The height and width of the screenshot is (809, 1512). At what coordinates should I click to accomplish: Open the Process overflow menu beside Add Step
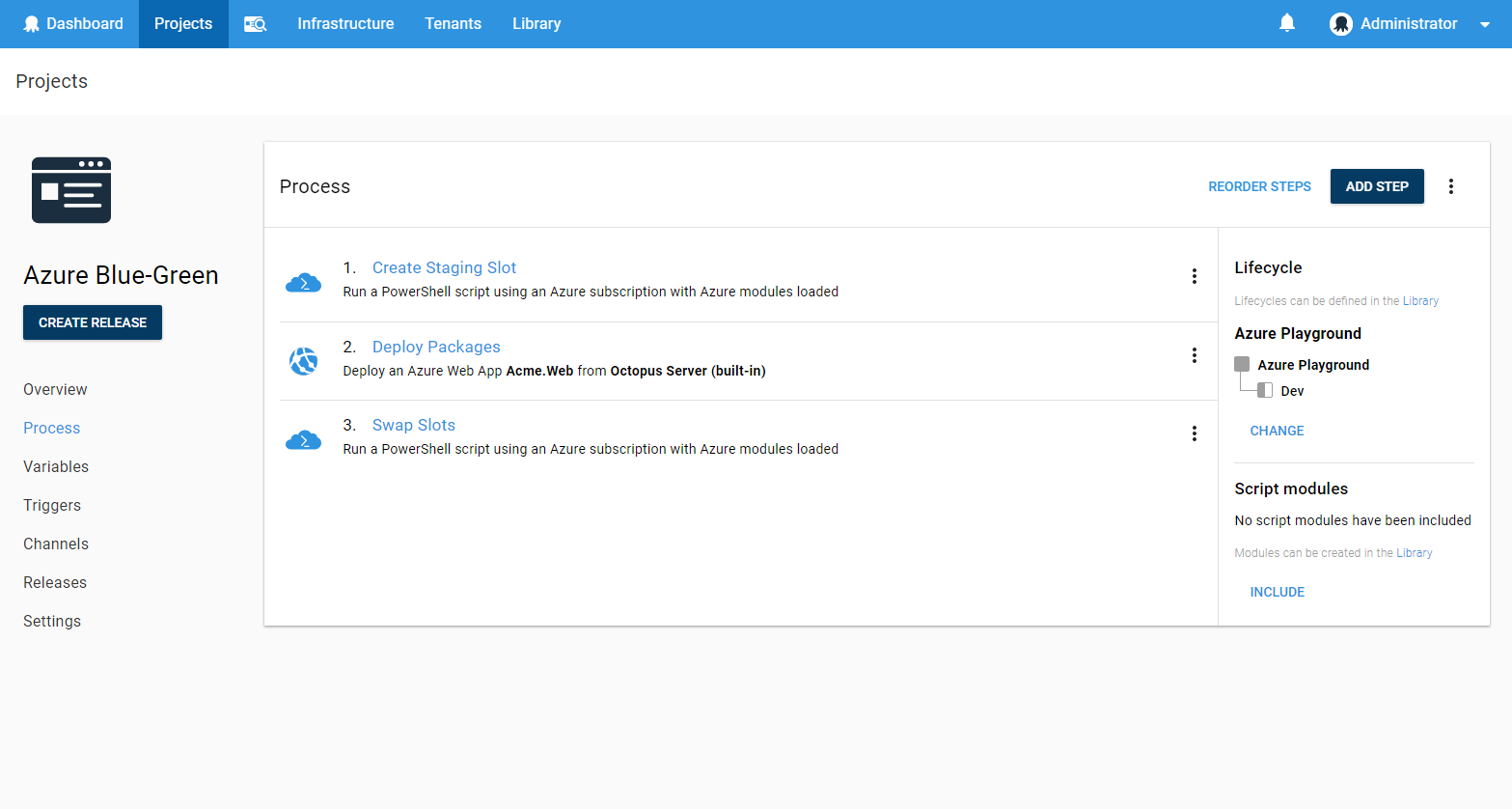click(1450, 186)
